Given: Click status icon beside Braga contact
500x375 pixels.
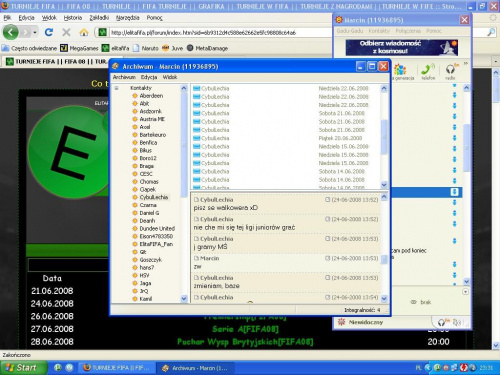Looking at the screenshot, I should coord(135,166).
